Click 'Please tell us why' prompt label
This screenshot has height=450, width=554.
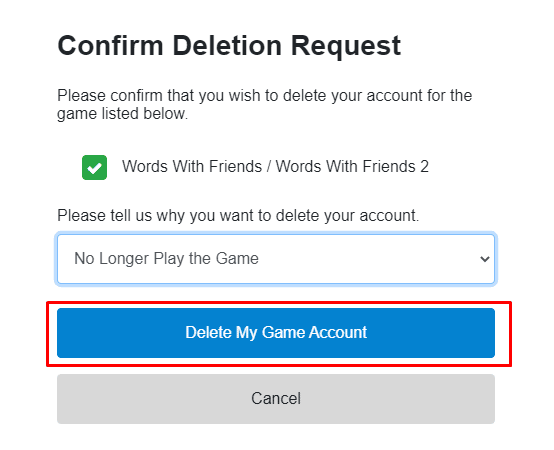point(238,215)
